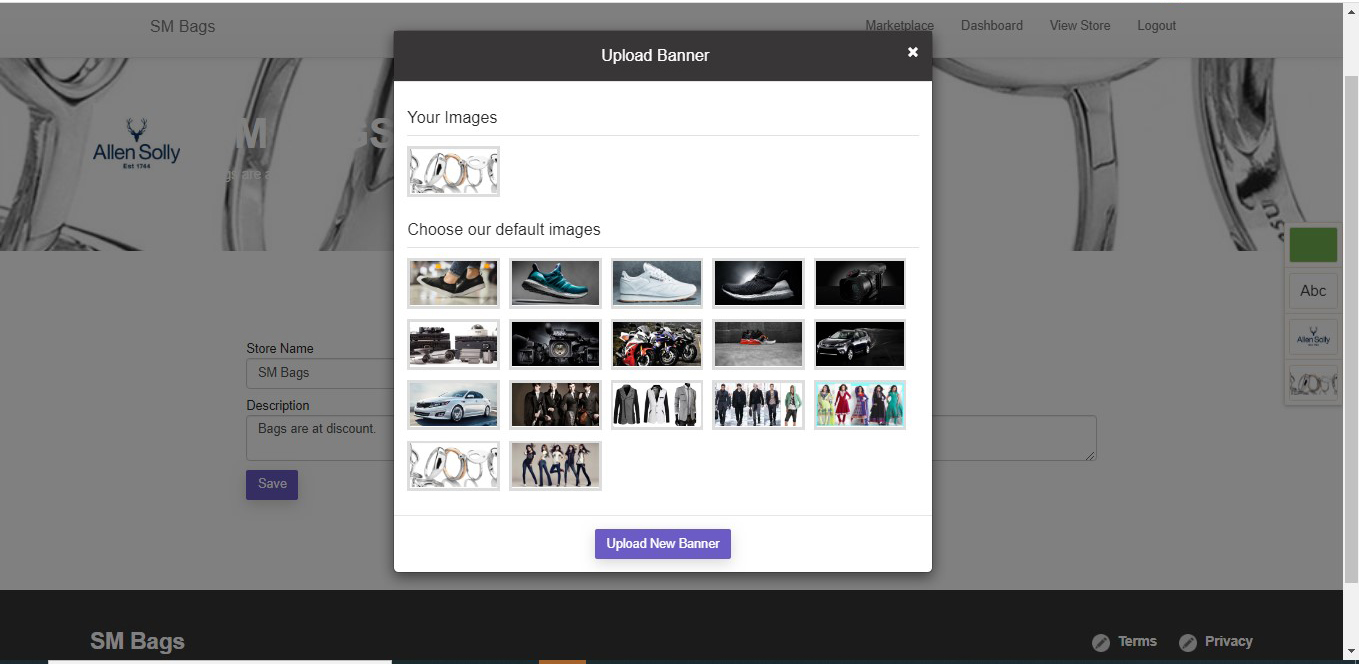
Task: Click the Save button
Action: [272, 484]
